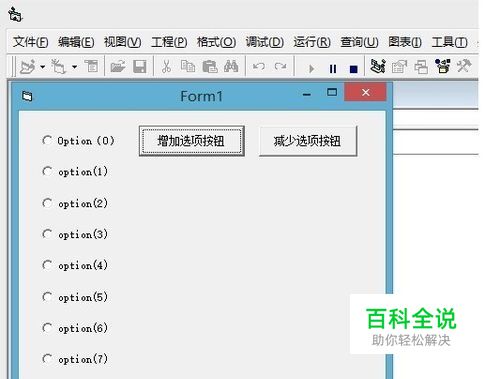Open the 查询(U) menu
This screenshot has width=500, height=379.
(x=359, y=42)
